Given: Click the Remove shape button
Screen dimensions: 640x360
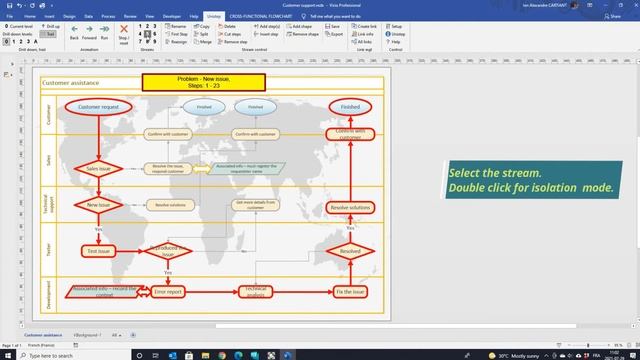Looking at the screenshot, I should point(302,34).
